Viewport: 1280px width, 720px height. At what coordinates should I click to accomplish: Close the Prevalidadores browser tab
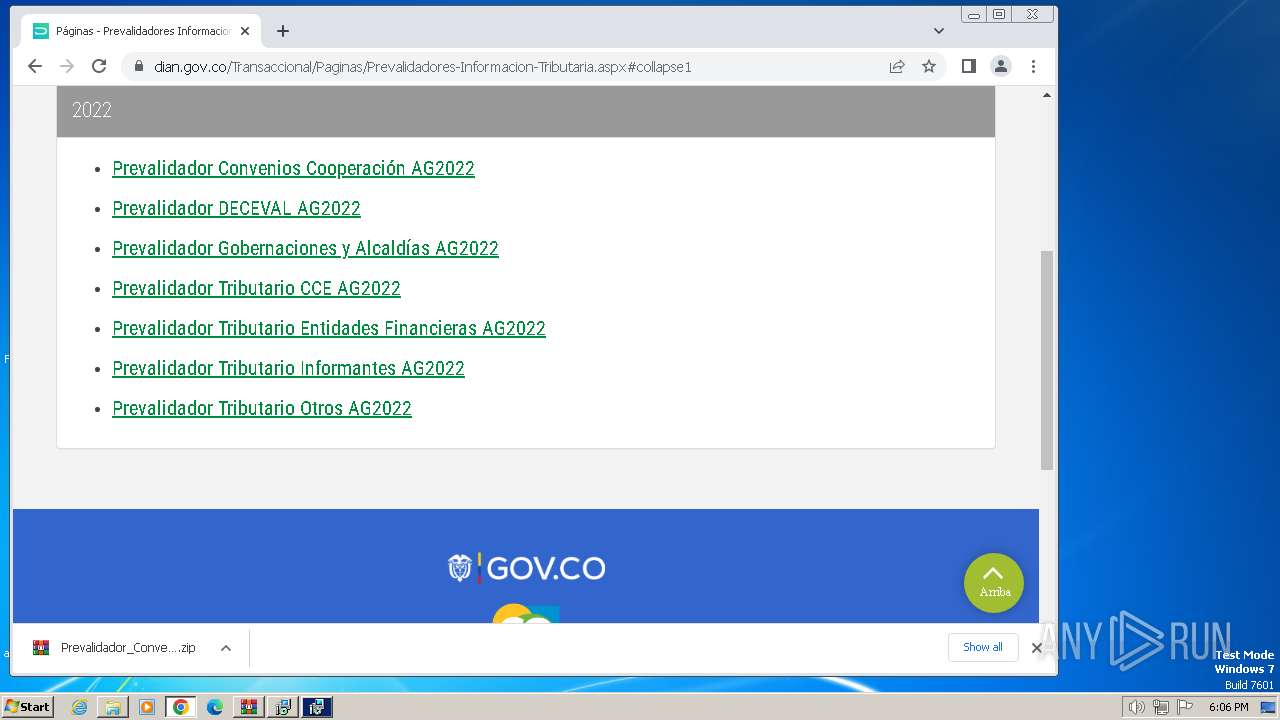245,31
